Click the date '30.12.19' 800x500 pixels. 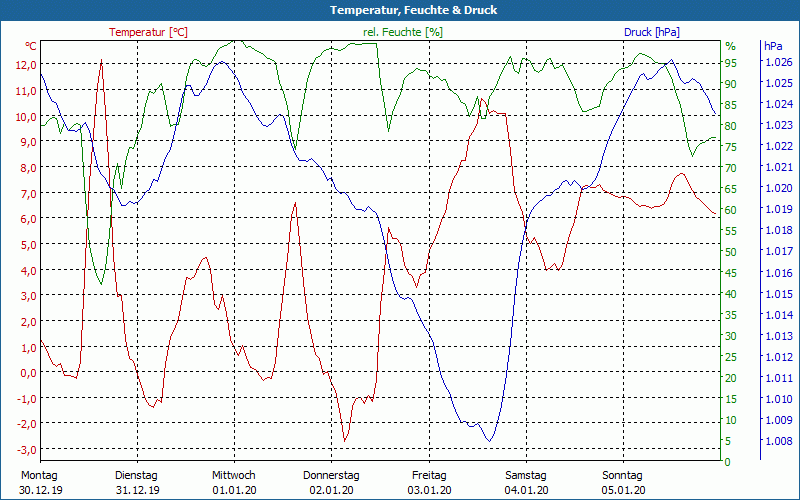[x=41, y=490]
